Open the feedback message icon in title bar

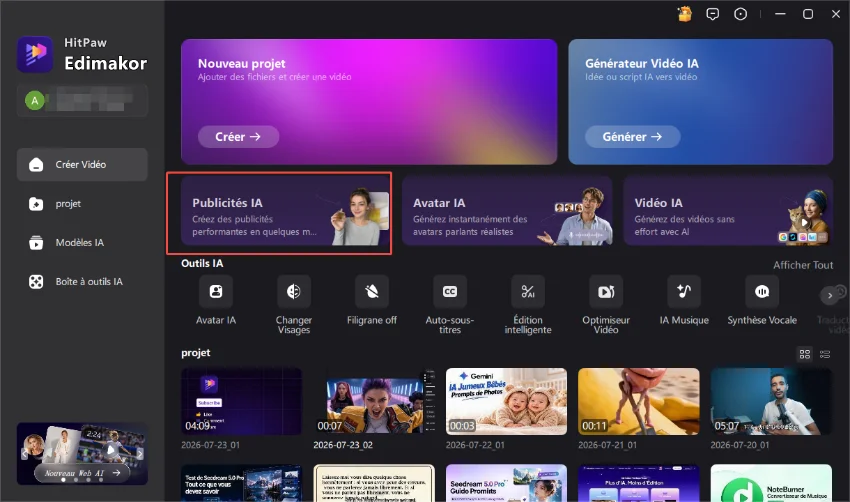click(x=712, y=14)
